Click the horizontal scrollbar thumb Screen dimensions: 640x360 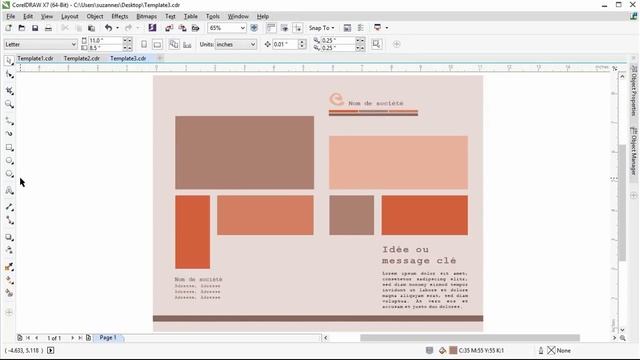pyautogui.click(x=470, y=338)
